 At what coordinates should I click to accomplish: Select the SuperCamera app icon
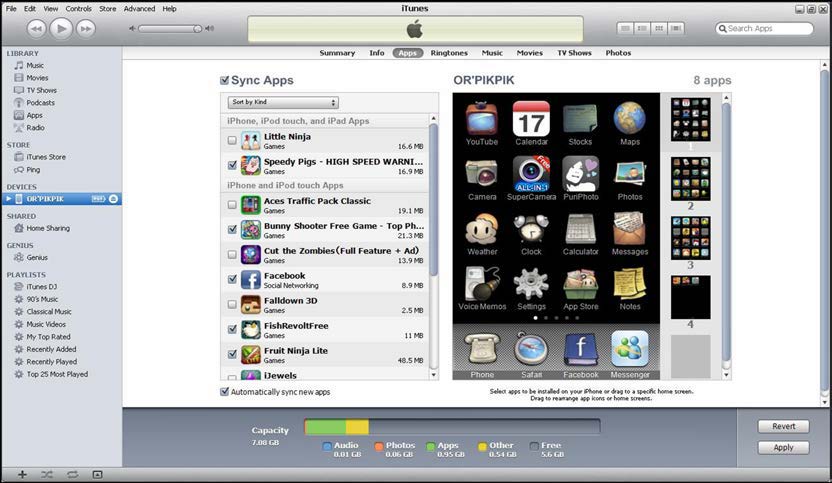(531, 174)
